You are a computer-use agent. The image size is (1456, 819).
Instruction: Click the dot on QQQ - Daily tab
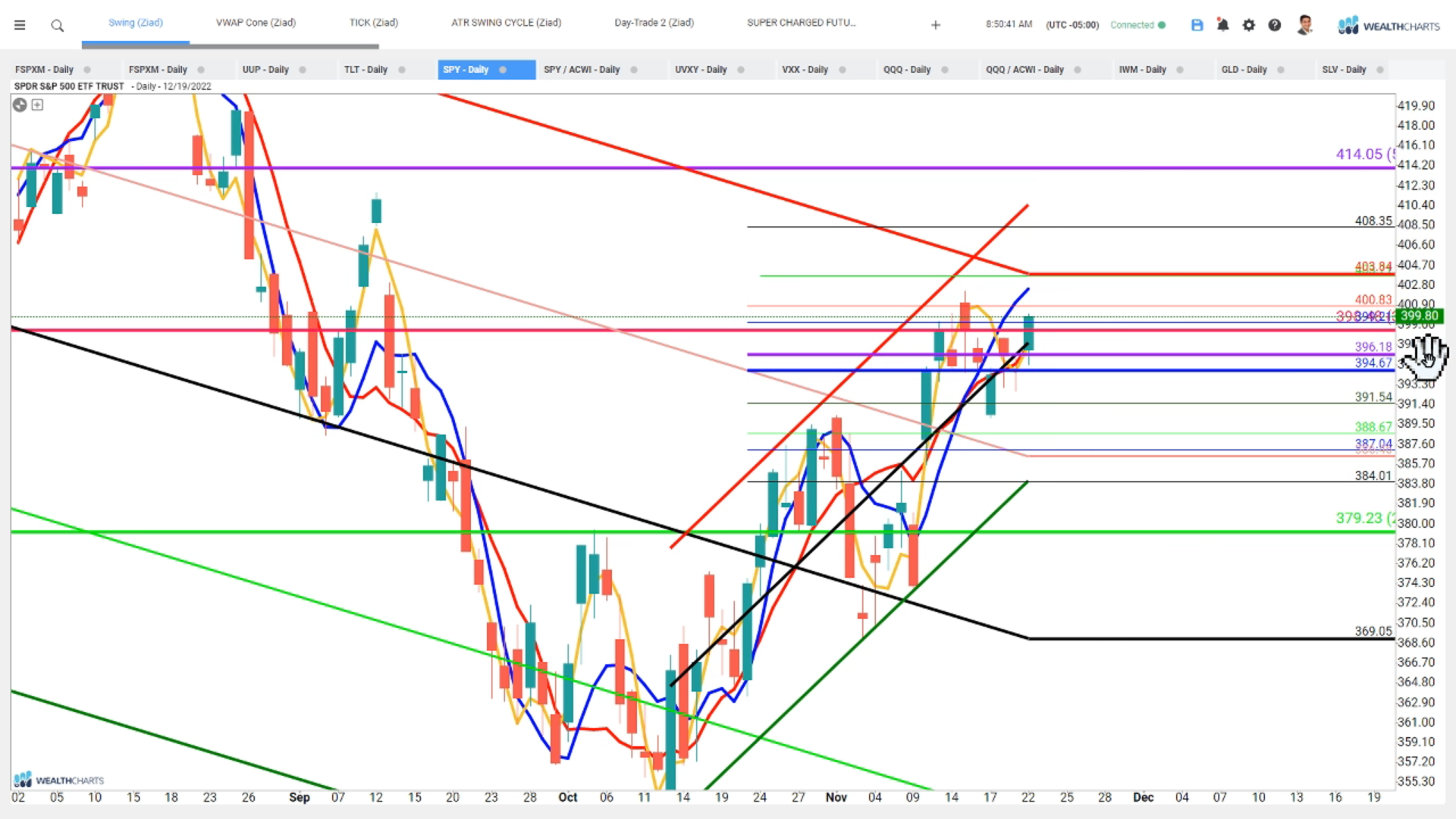(945, 70)
